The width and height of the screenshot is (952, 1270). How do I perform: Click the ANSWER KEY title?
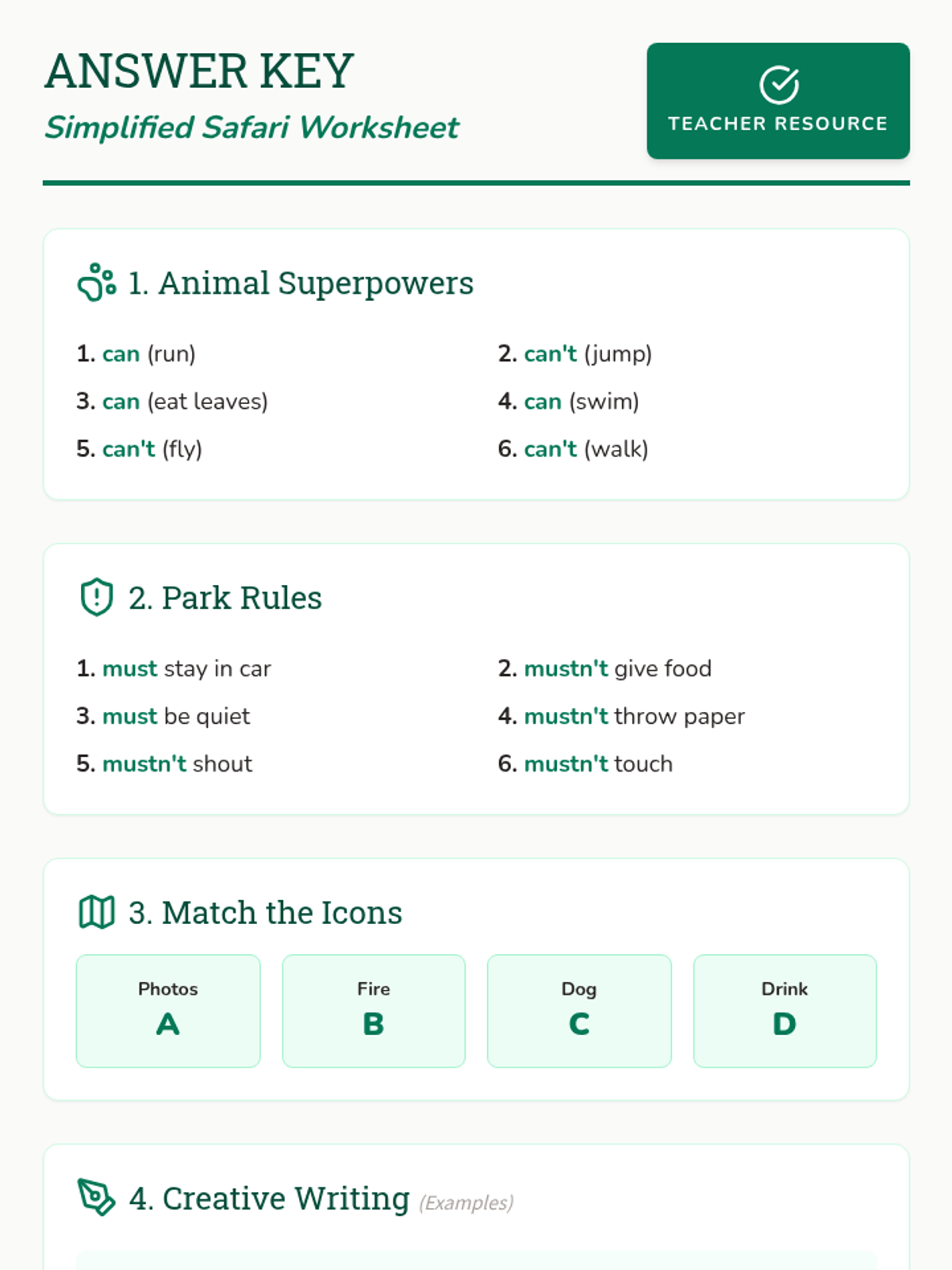point(198,71)
